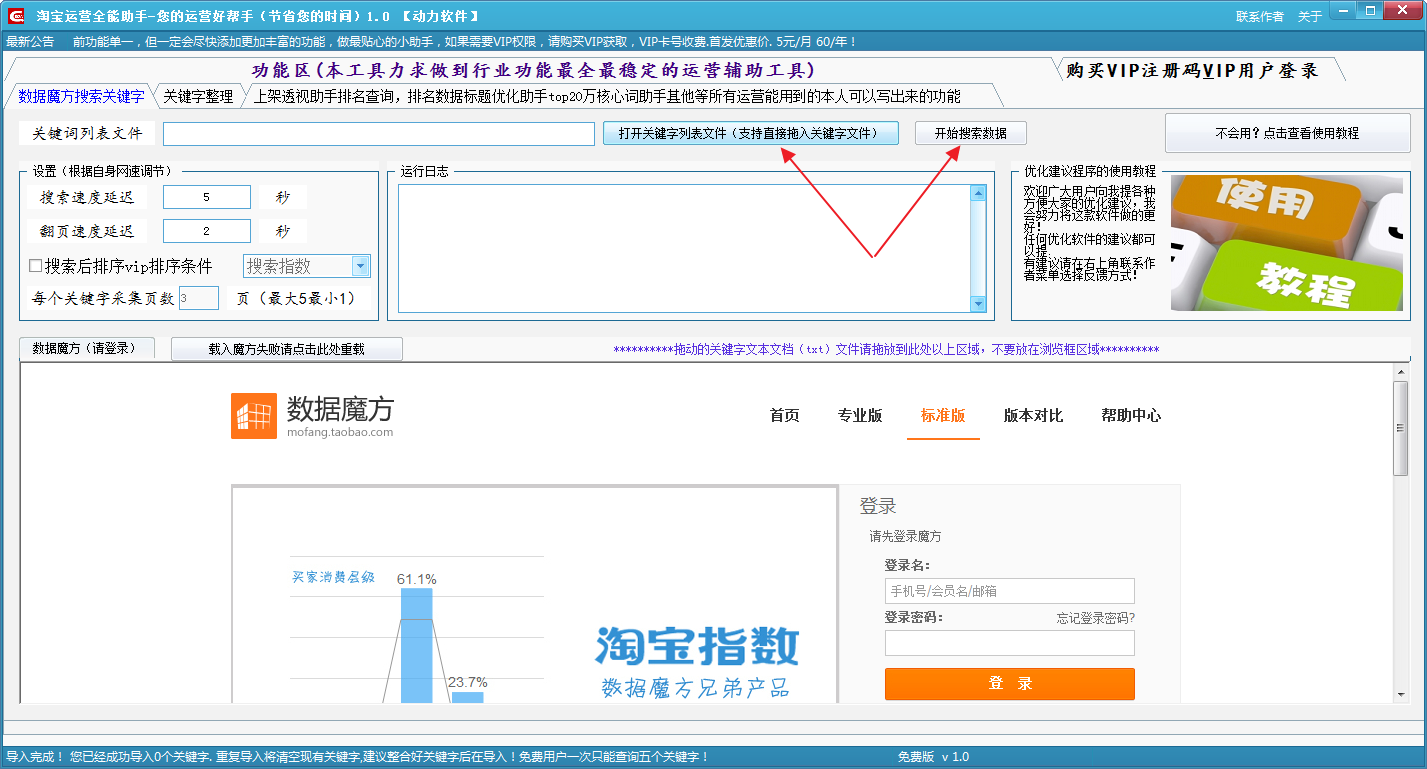Open the 联系作者 menu
1427x769 pixels.
[x=1260, y=17]
